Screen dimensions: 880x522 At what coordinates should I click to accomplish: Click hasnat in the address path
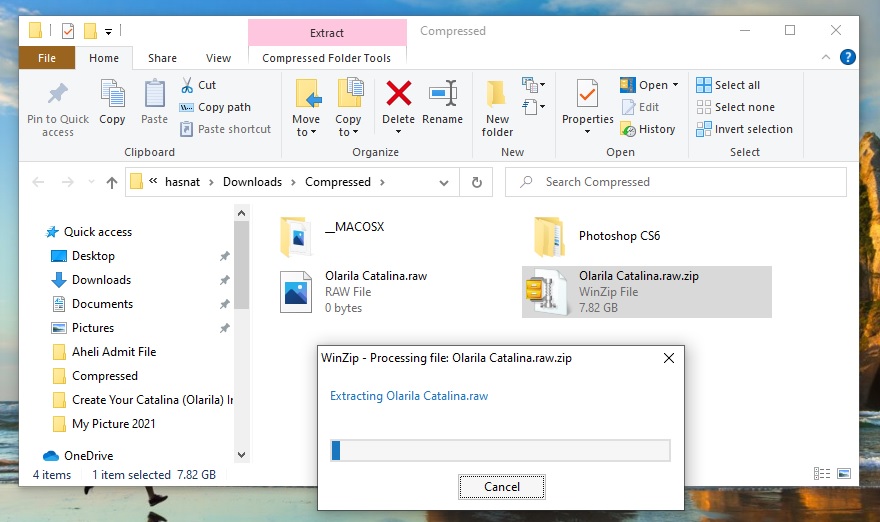(x=182, y=182)
